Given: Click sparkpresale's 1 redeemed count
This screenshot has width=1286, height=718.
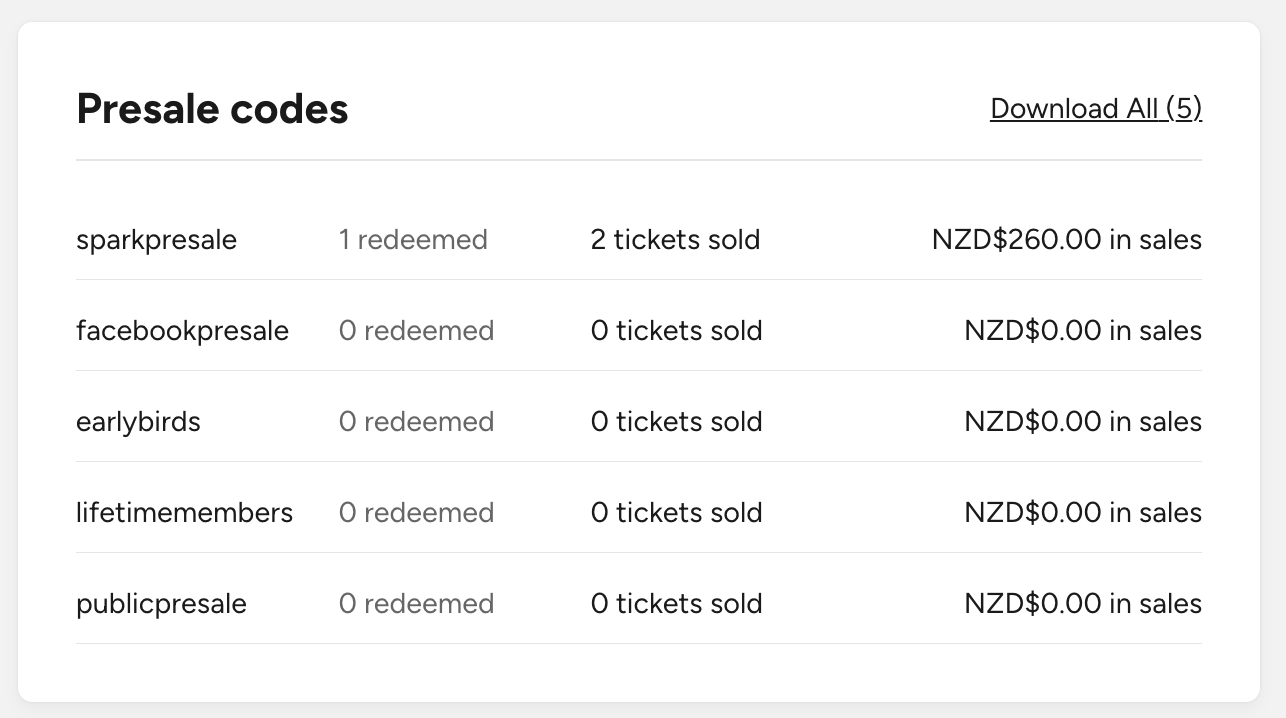Looking at the screenshot, I should point(413,240).
